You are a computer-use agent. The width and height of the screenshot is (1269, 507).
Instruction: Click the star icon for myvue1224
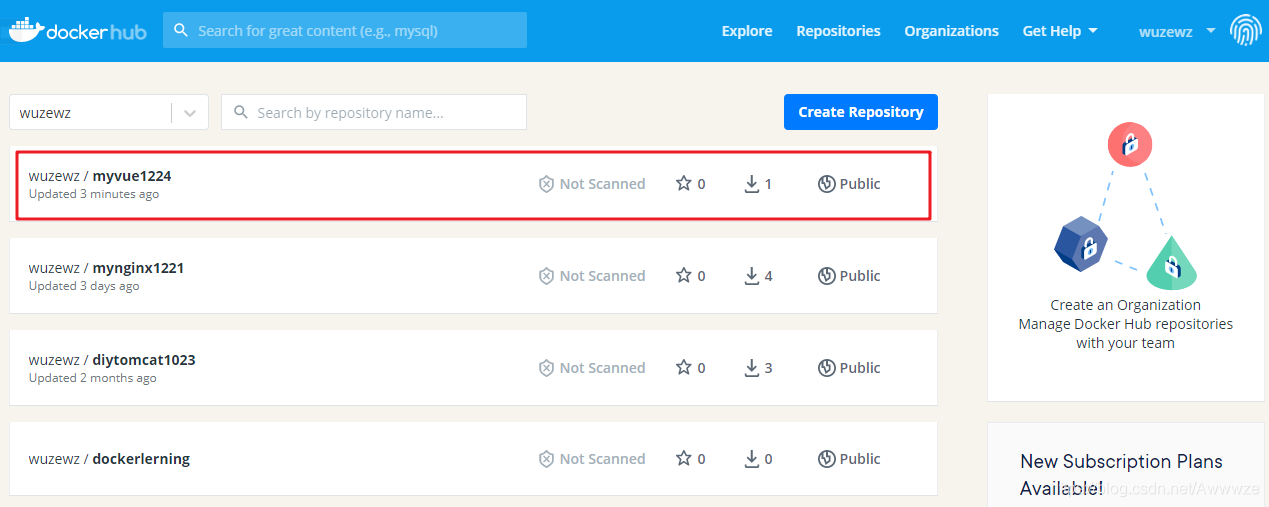tap(684, 183)
